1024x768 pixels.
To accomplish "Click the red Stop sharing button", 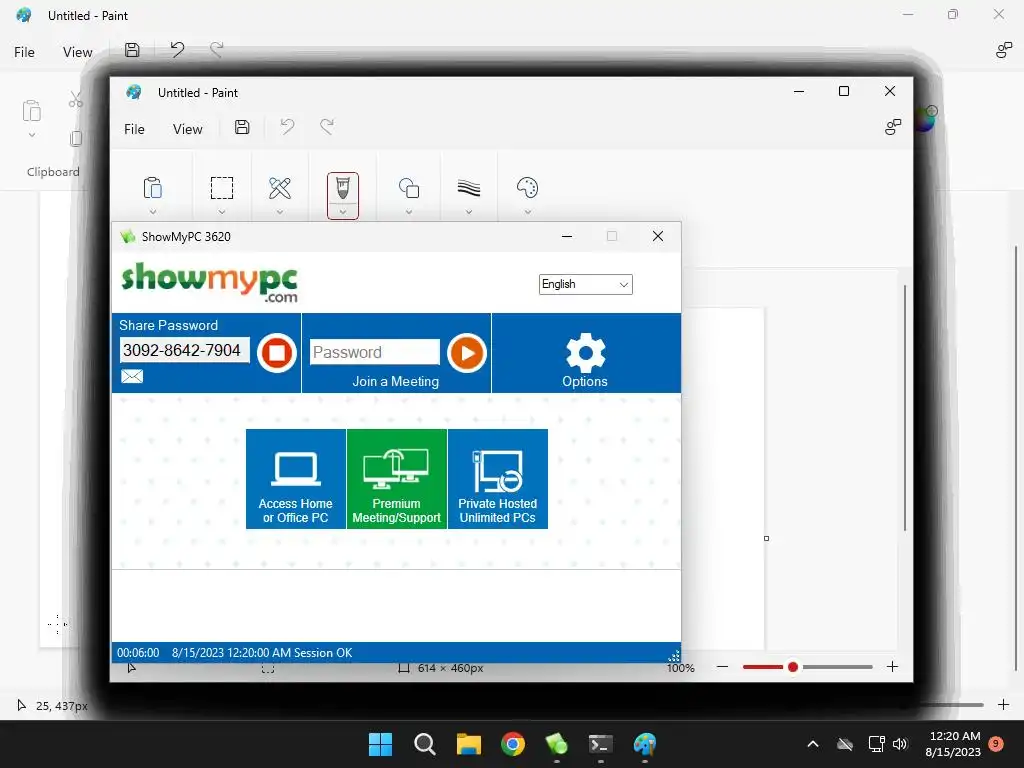I will (277, 353).
